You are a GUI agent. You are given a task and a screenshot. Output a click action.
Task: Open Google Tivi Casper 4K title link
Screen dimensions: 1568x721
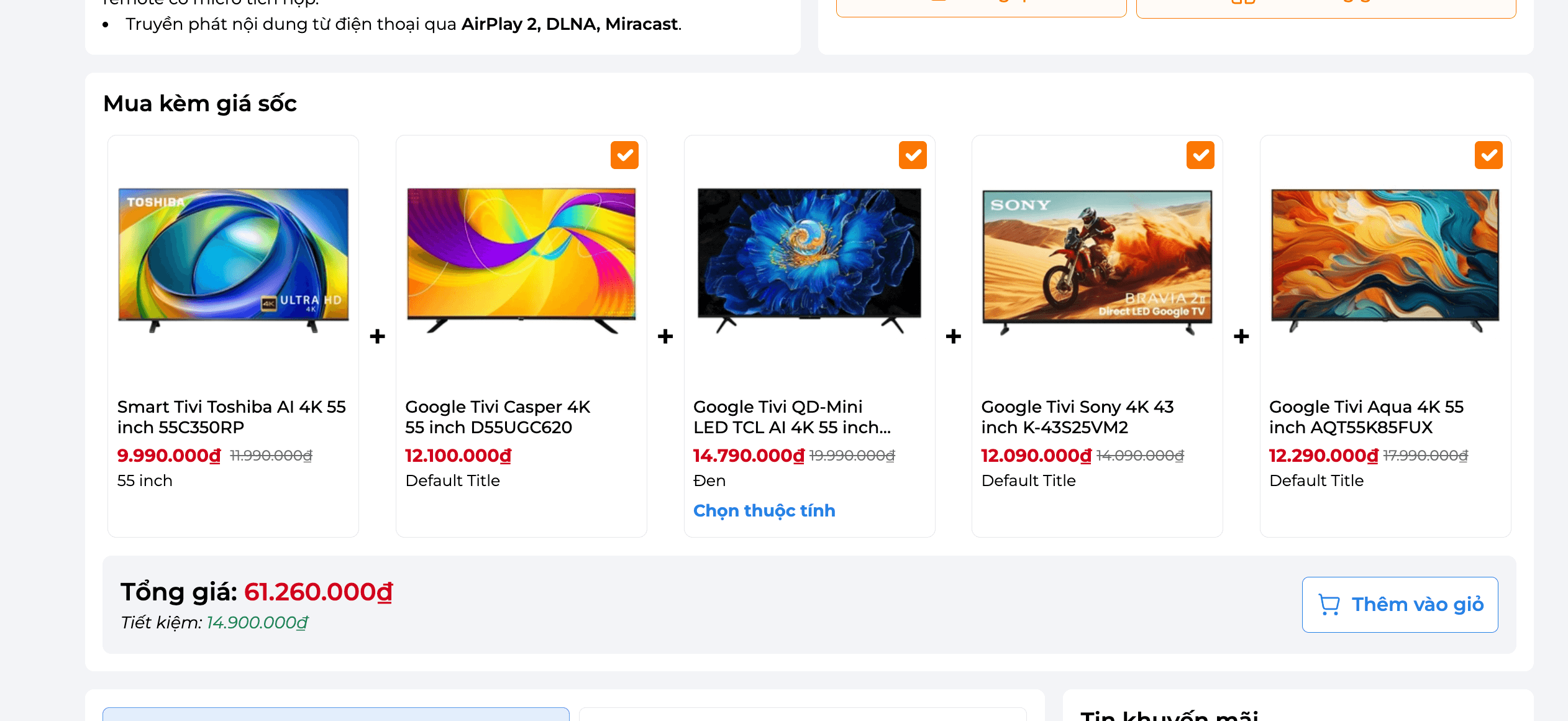[498, 417]
